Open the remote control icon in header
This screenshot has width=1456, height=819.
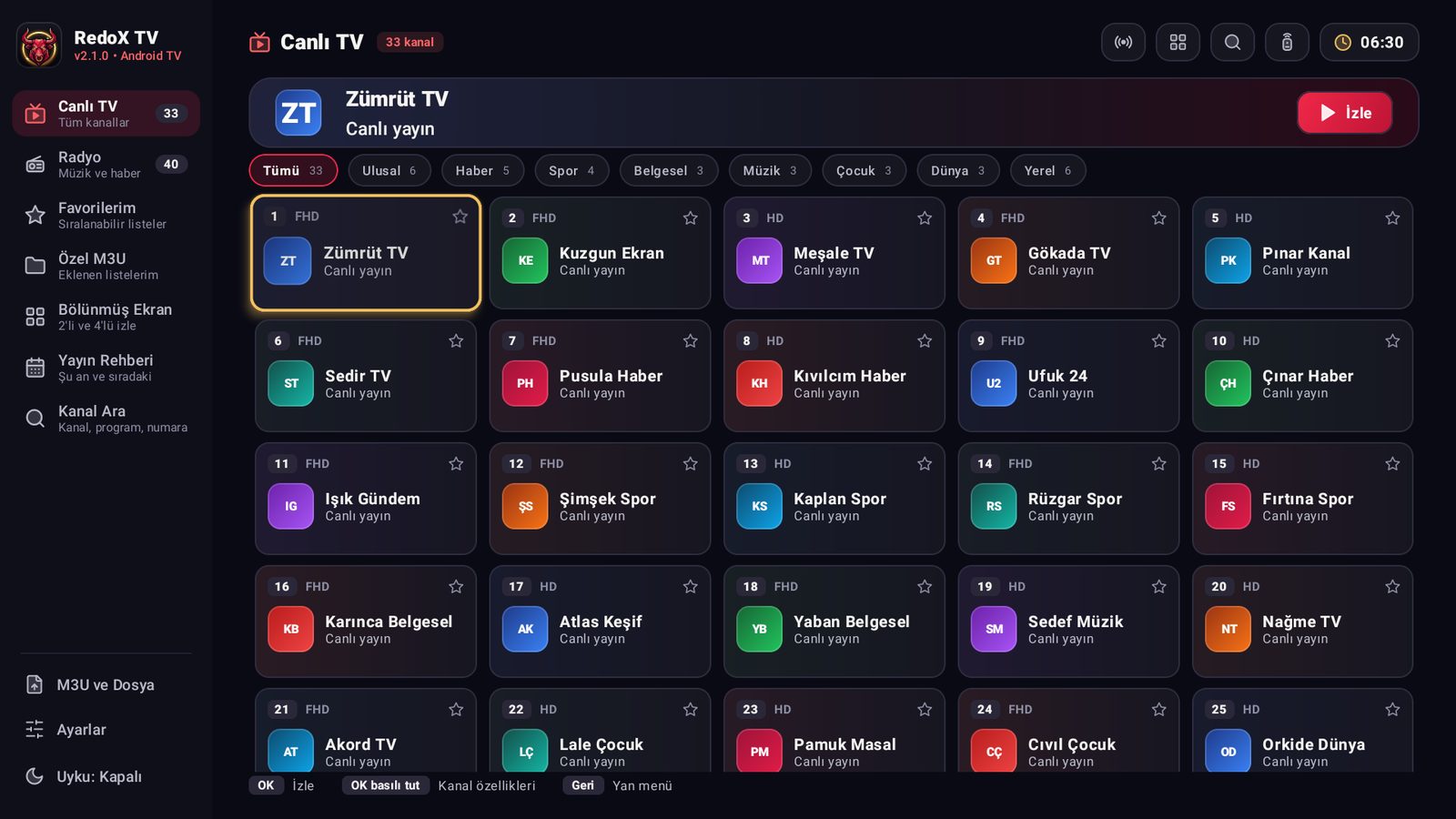tap(1287, 42)
